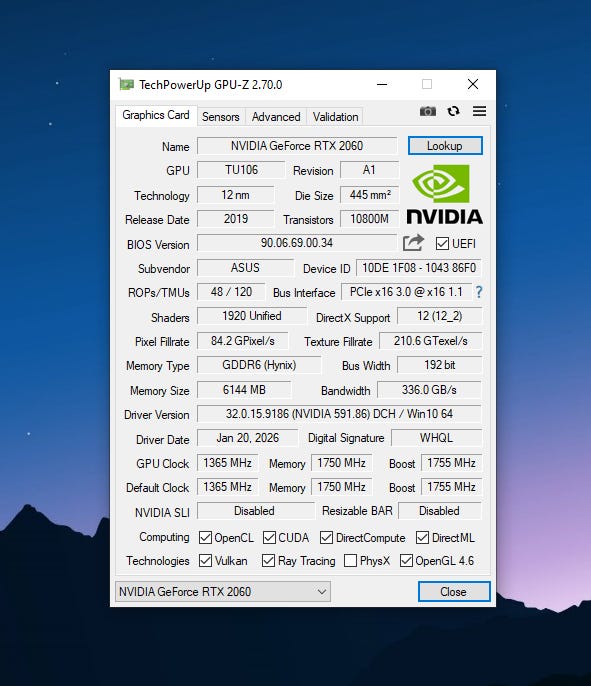
Task: Click the ROPs/TMUs value 48 / 120
Action: click(x=231, y=292)
